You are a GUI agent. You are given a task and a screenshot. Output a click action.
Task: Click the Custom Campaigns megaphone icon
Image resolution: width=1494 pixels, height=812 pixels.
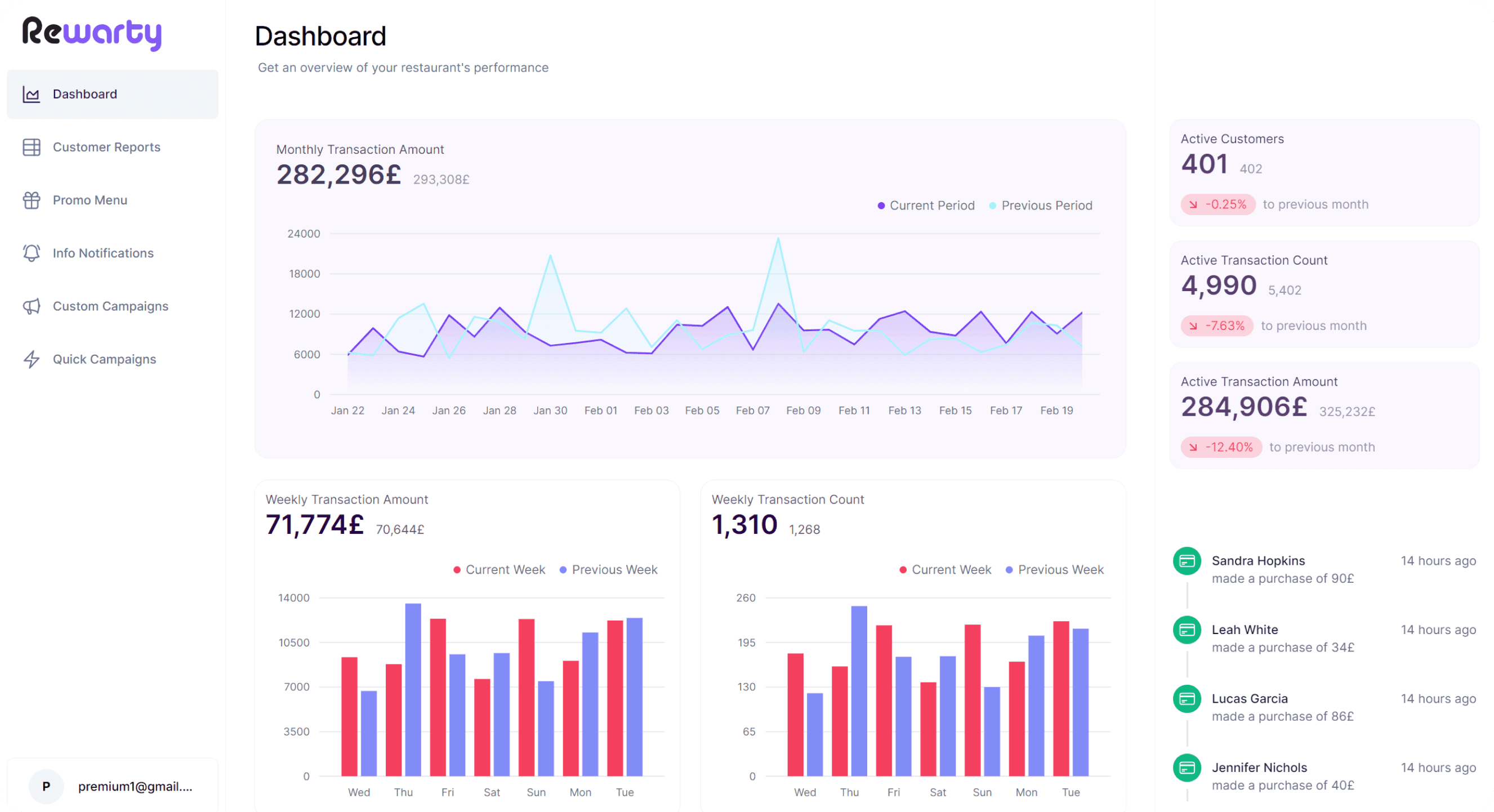[32, 306]
